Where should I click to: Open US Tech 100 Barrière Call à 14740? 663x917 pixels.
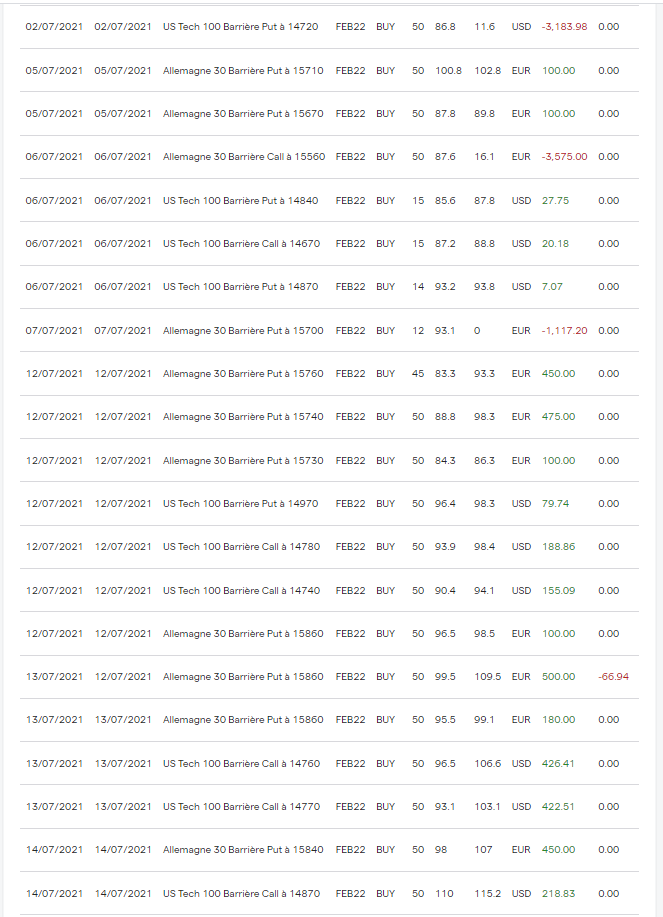241,591
